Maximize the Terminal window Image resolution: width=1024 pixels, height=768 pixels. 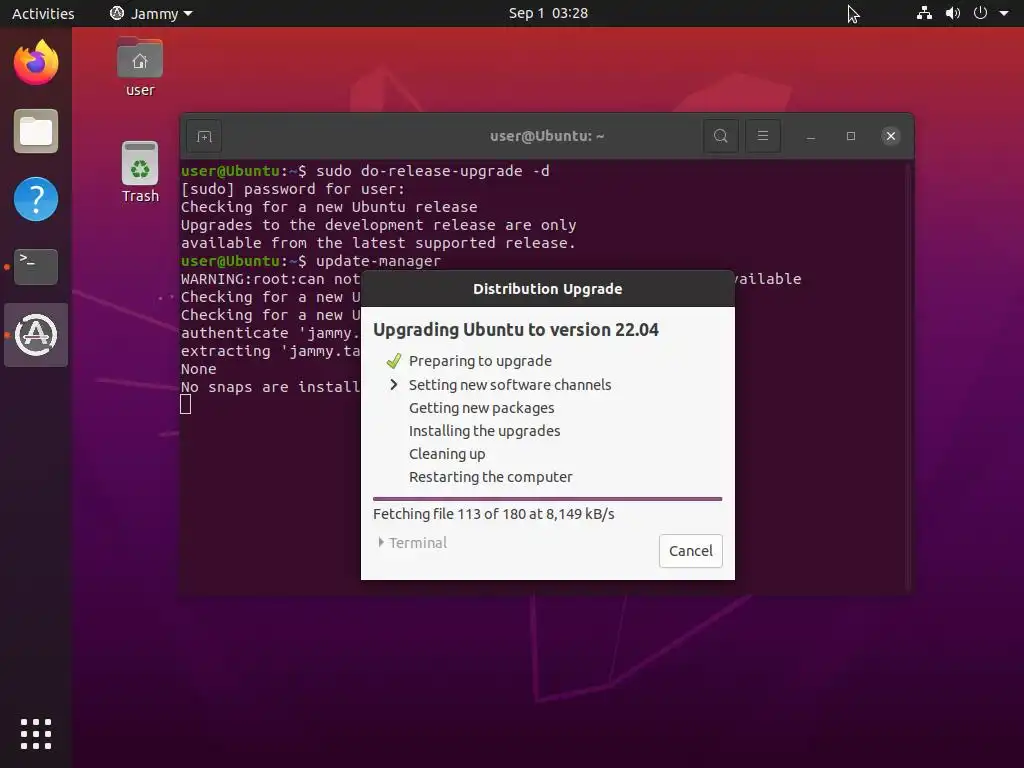[850, 136]
